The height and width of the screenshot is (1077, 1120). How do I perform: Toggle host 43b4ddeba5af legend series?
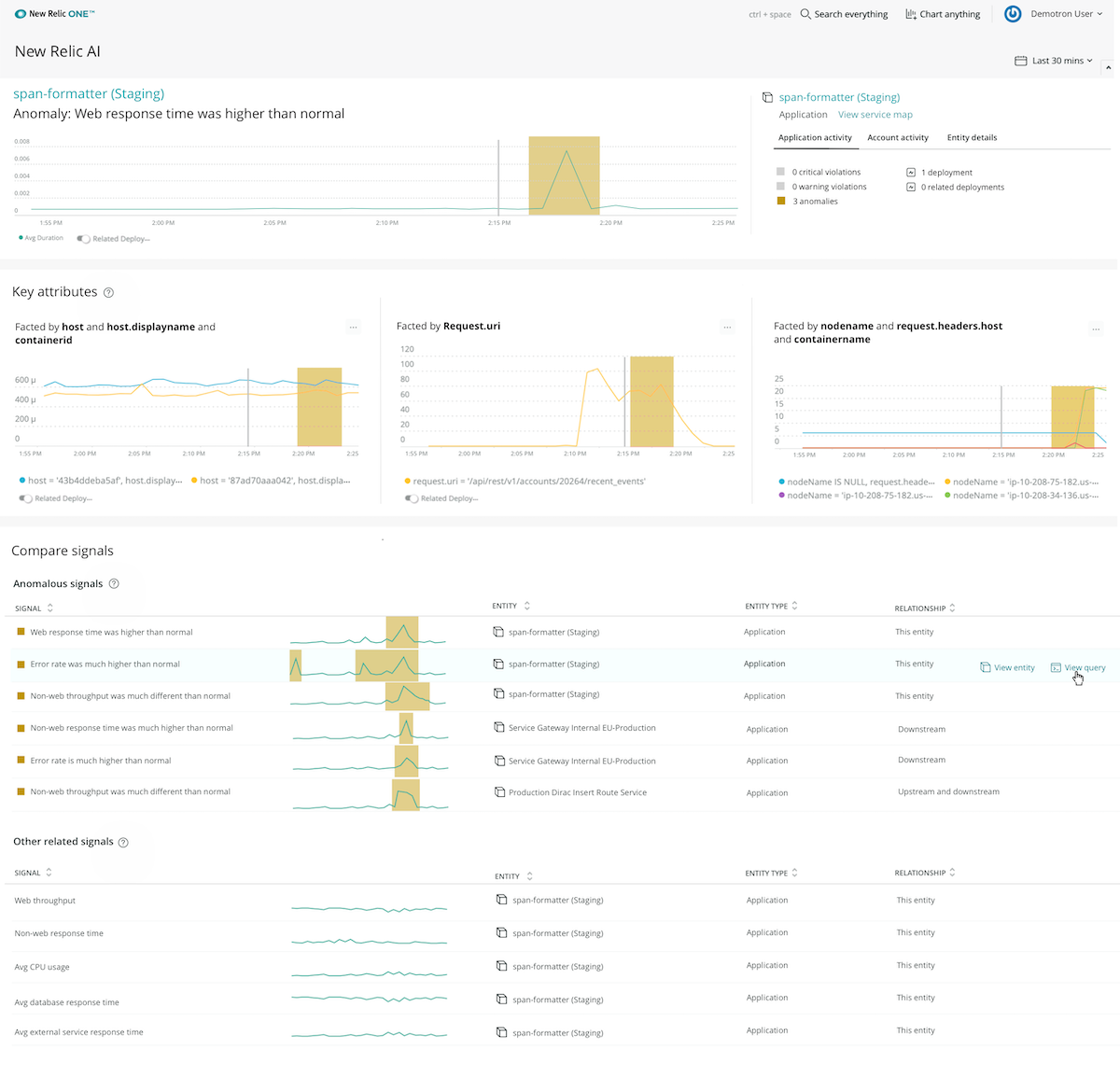(x=101, y=481)
